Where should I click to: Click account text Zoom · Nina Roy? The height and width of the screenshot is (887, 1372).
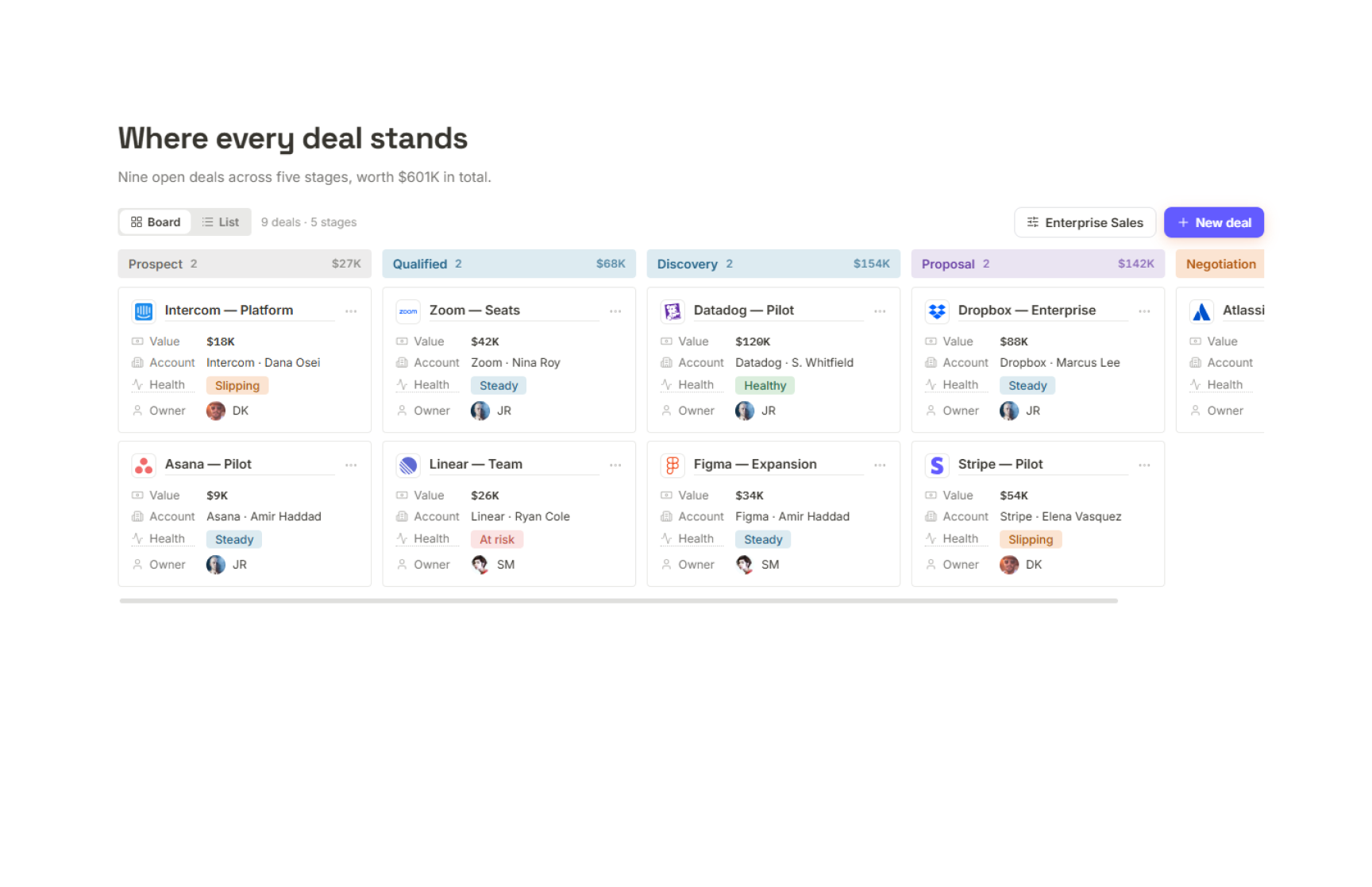[x=515, y=363]
